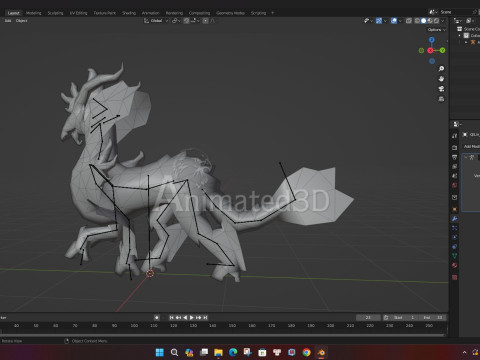Open the Output properties tab
This screenshot has height=360, width=480.
click(x=455, y=157)
